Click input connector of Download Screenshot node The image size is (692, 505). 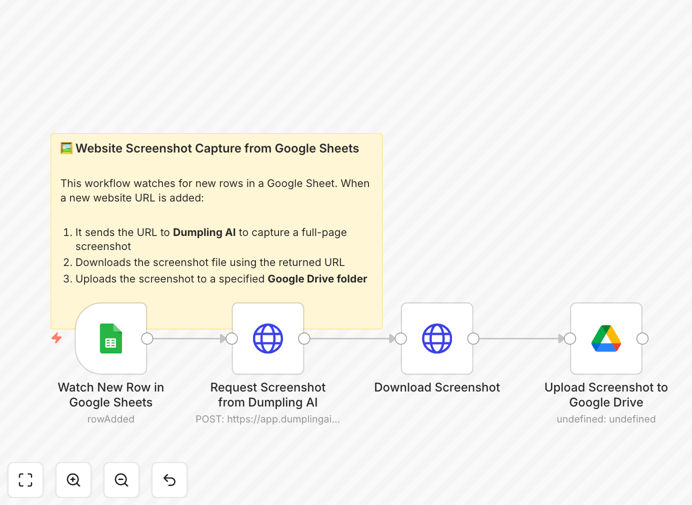[401, 339]
